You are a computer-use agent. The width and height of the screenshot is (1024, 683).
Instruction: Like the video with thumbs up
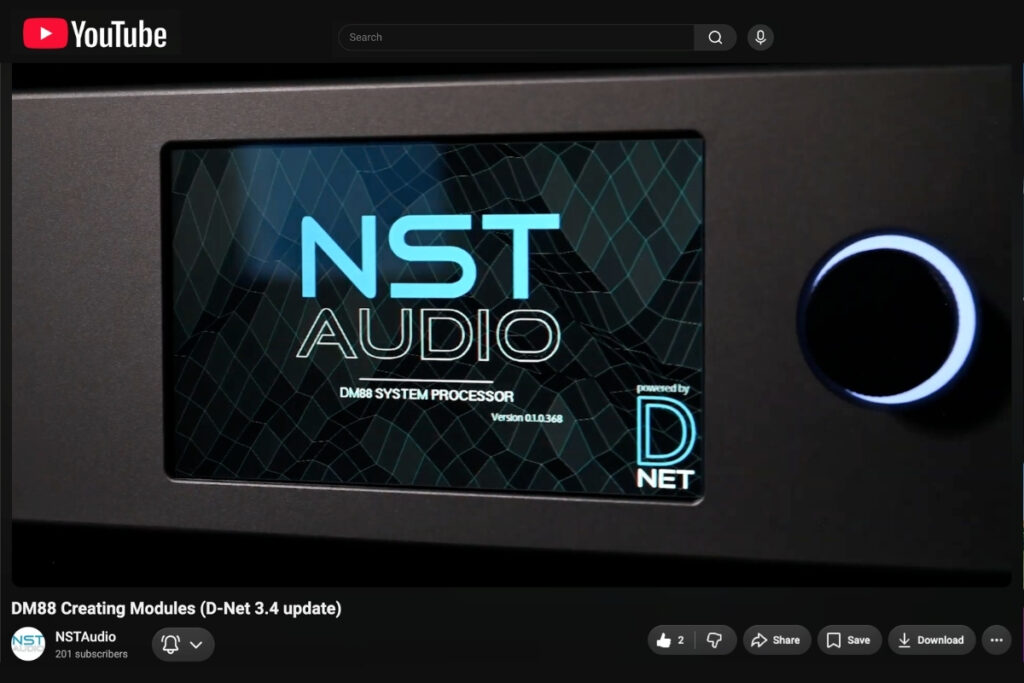click(671, 640)
